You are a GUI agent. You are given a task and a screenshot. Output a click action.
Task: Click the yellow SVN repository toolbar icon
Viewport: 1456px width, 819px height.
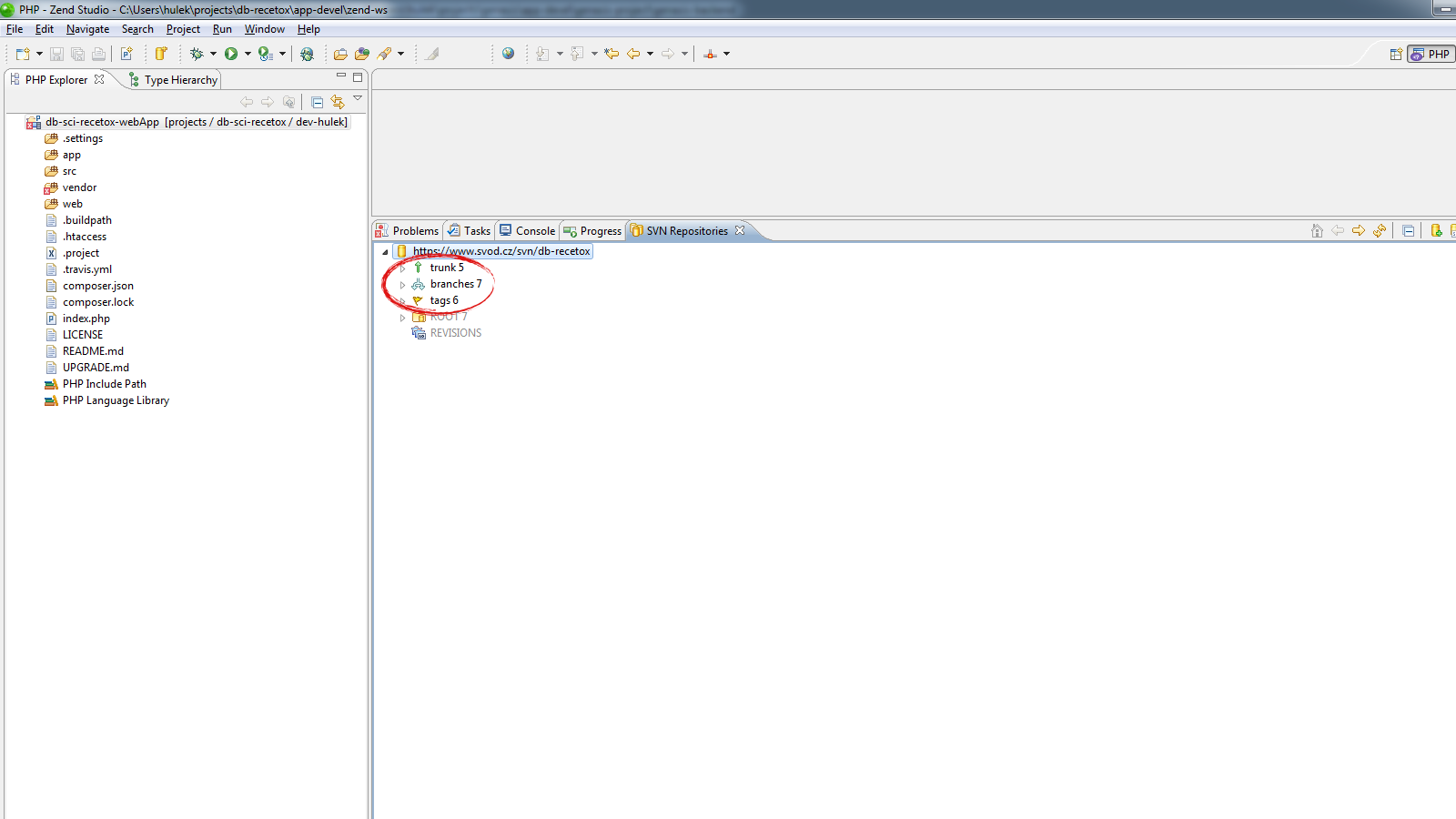pos(161,54)
